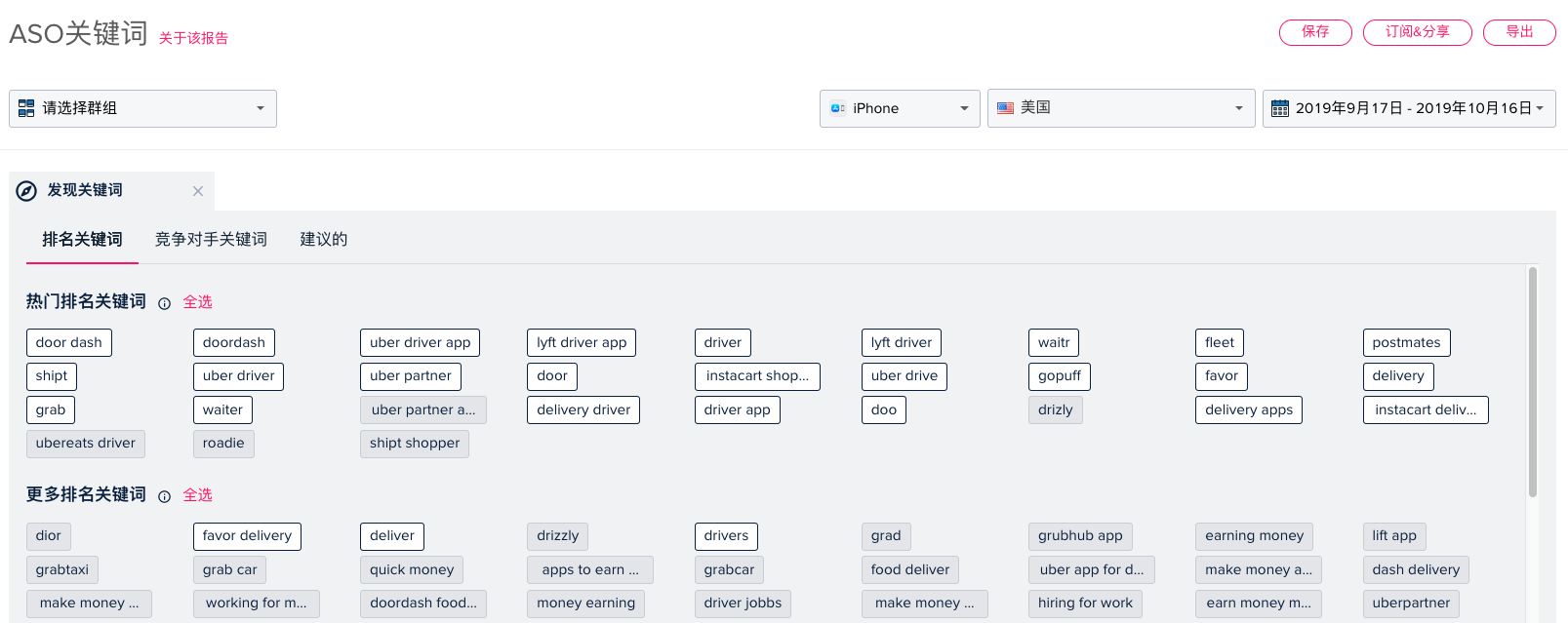The height and width of the screenshot is (623, 1568).
Task: Switch to 建议的 tab
Action: tap(323, 239)
